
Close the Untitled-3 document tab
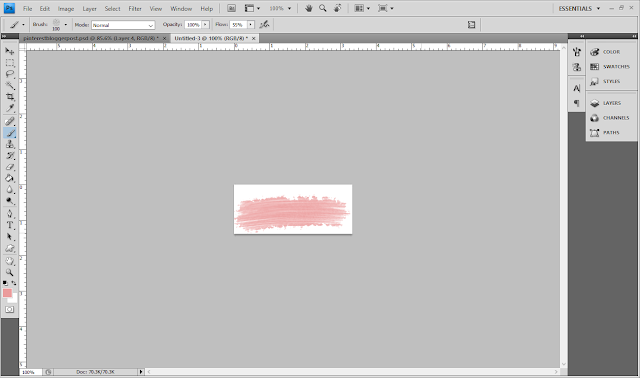pyautogui.click(x=253, y=38)
